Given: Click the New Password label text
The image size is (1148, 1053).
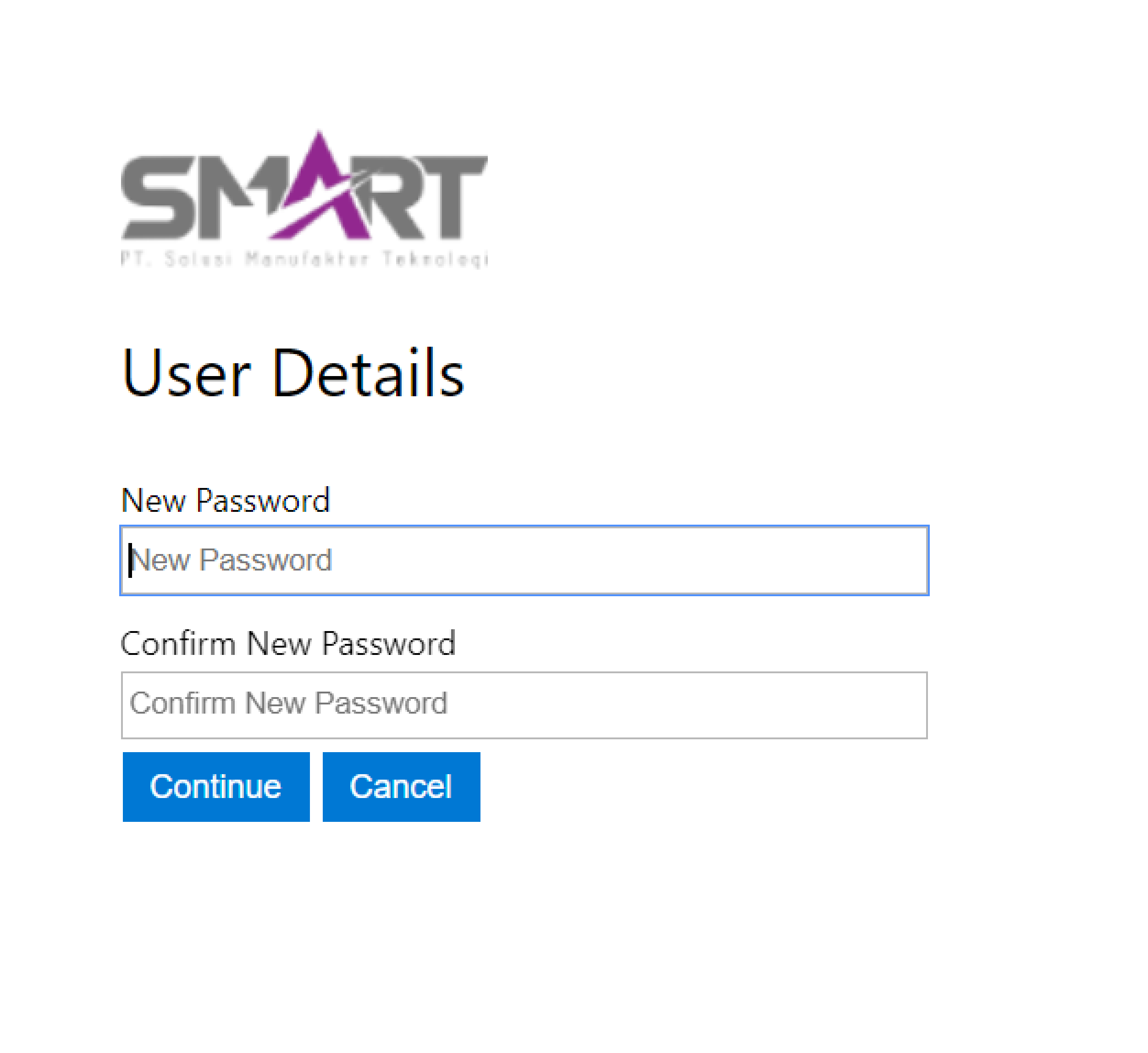Looking at the screenshot, I should coord(226,501).
